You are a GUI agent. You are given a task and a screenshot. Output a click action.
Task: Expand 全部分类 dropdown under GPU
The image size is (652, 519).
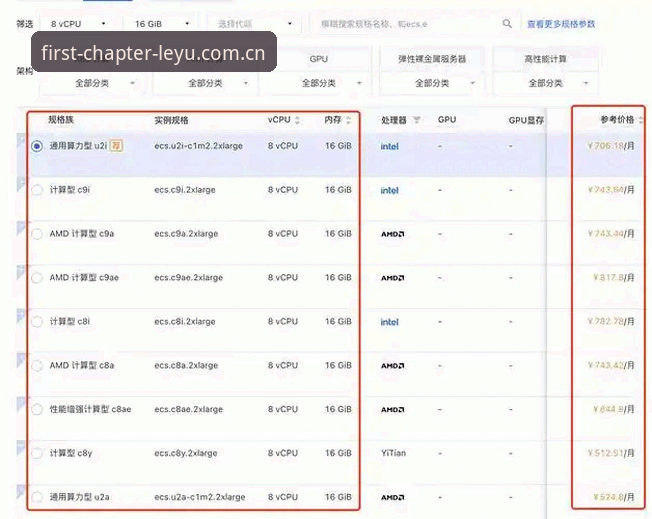pyautogui.click(x=319, y=83)
